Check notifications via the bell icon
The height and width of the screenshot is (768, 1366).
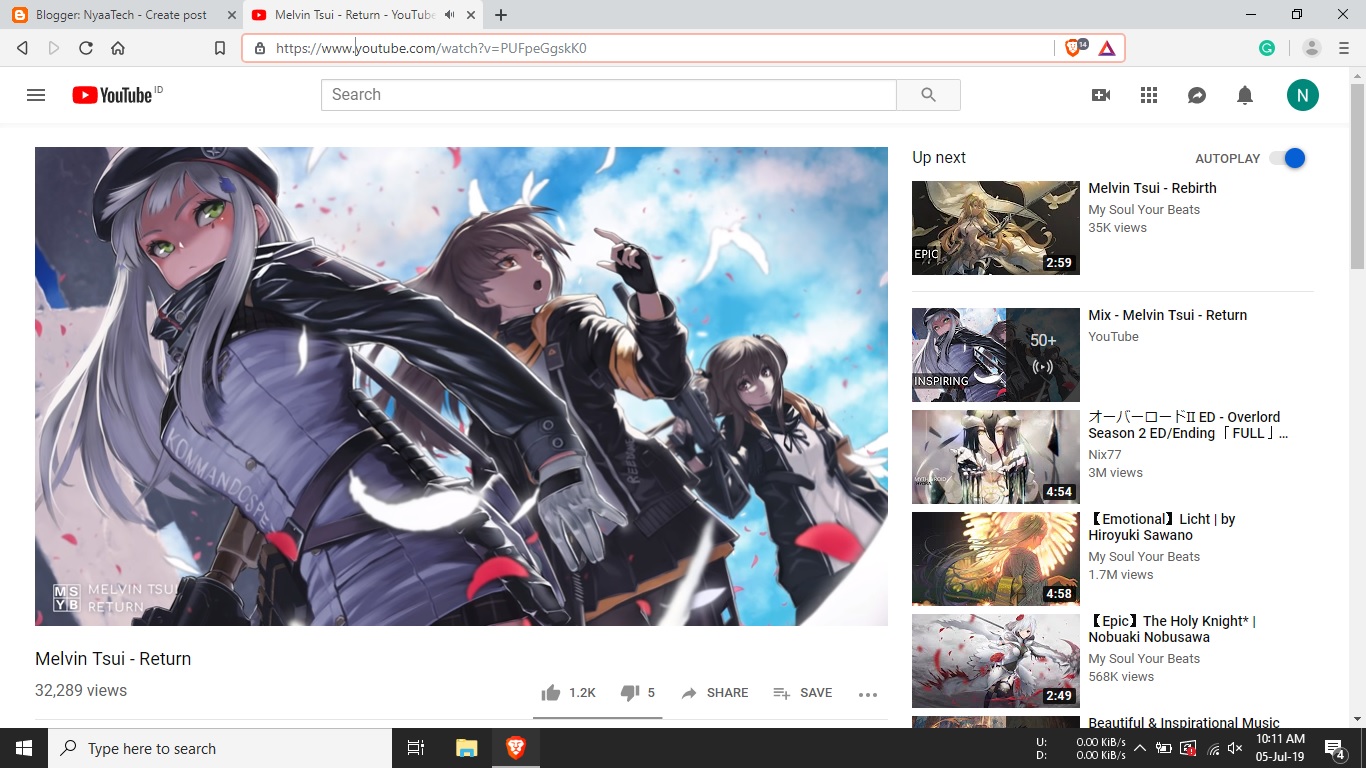1244,94
